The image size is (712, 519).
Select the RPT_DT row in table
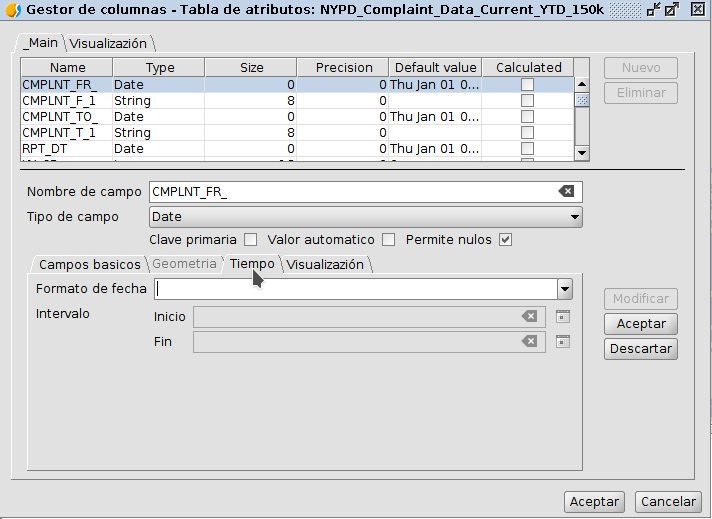click(x=60, y=148)
